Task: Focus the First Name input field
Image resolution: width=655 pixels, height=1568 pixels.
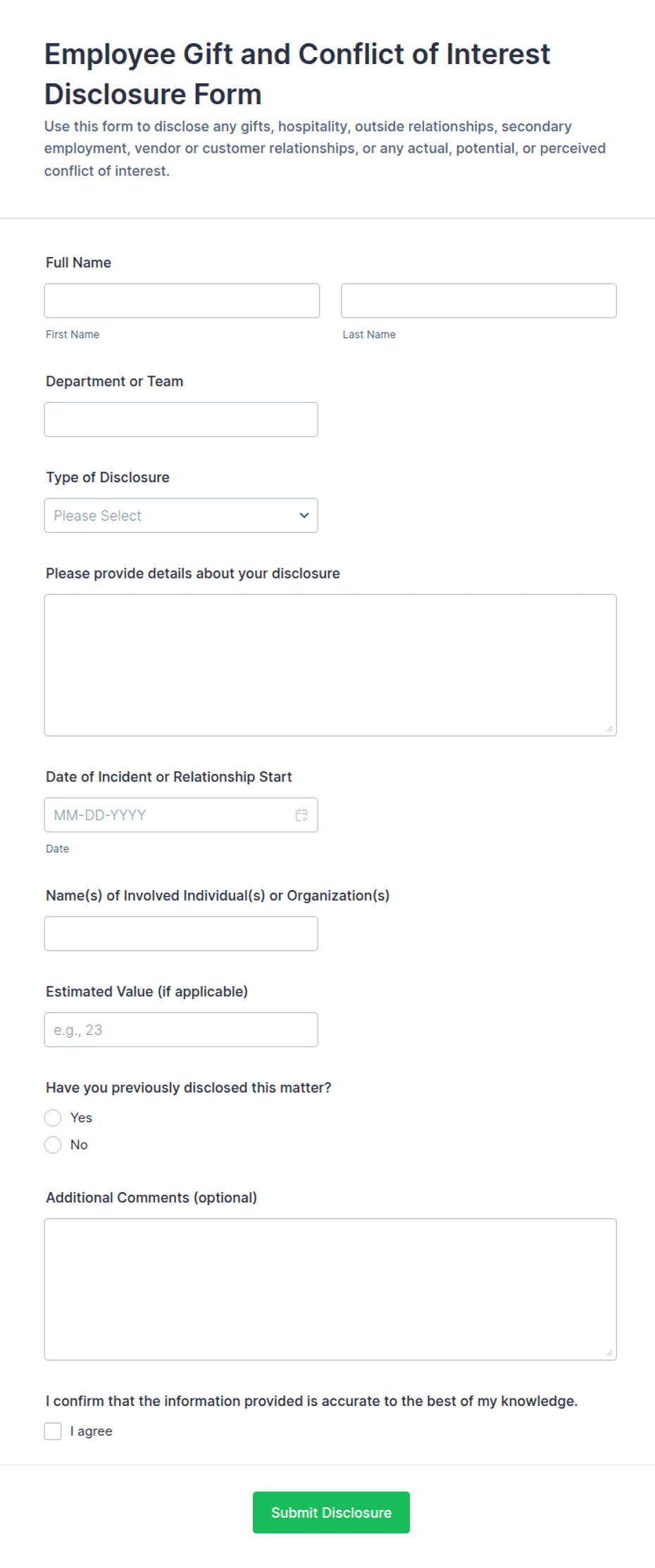Action: [x=182, y=301]
